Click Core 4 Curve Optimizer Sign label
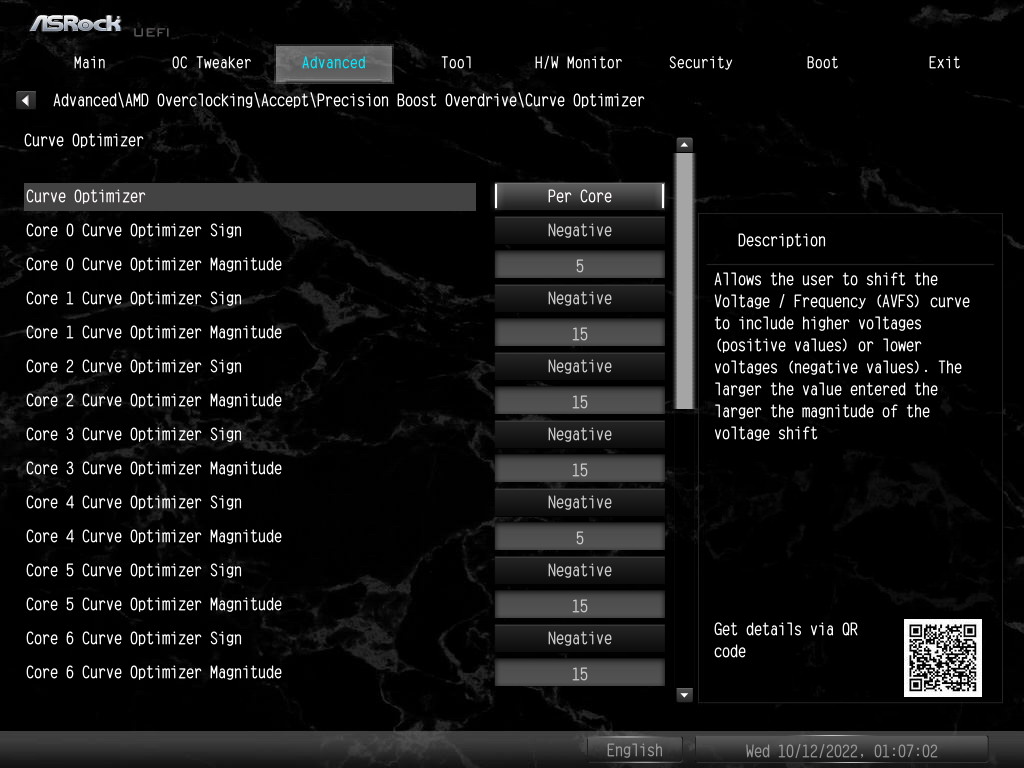 point(134,502)
